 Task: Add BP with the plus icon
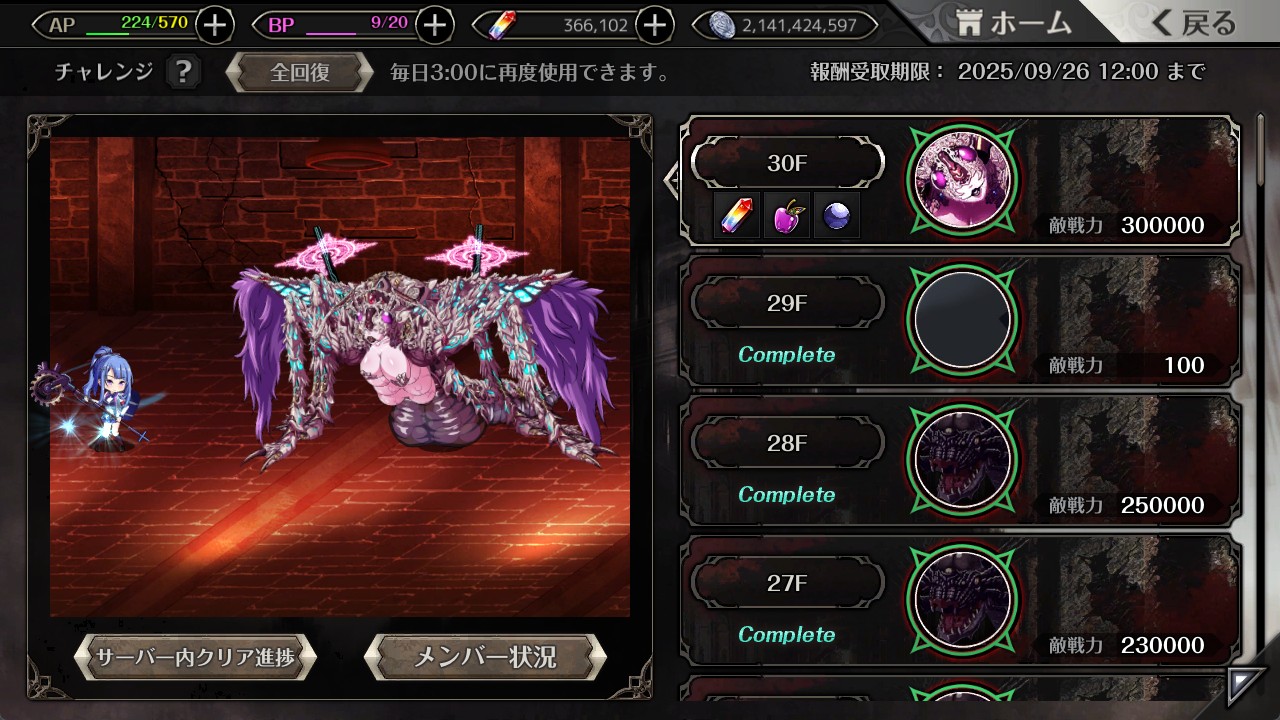435,25
